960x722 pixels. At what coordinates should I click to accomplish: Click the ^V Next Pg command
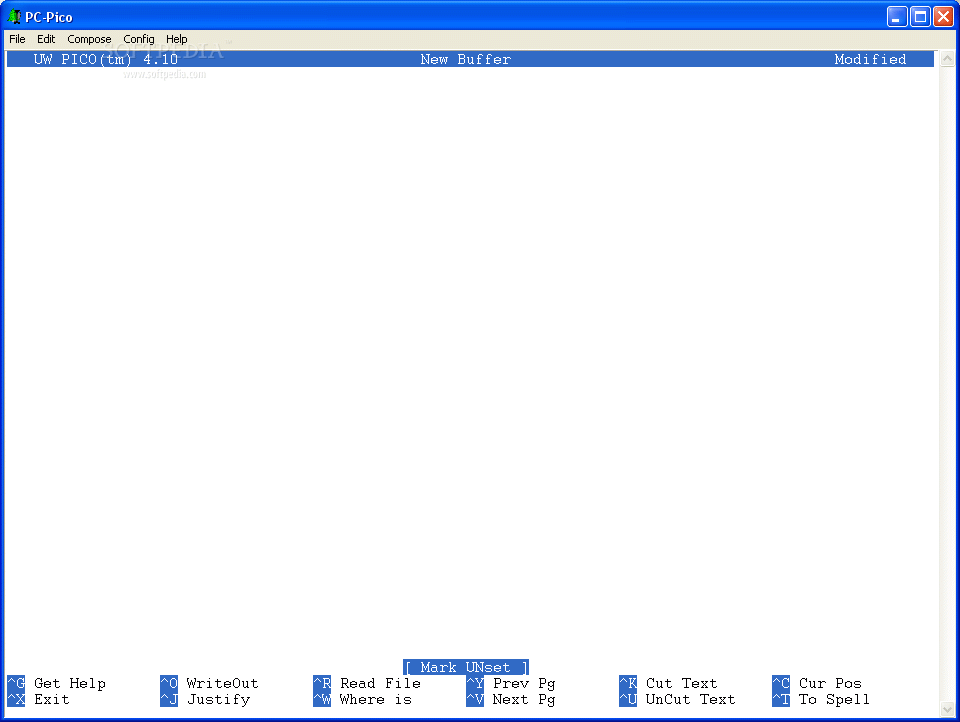click(x=511, y=699)
